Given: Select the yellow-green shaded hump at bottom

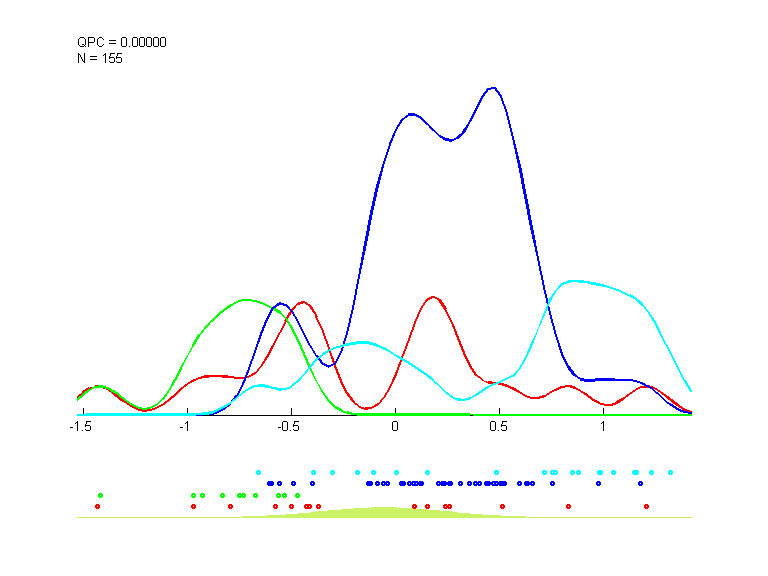Looking at the screenshot, I should point(380,512).
